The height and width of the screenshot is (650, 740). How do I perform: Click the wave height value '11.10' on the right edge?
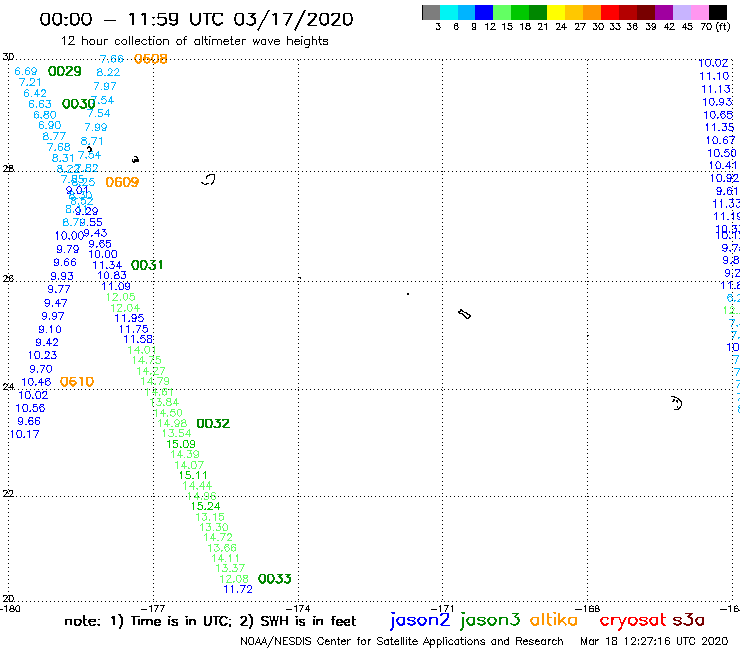tap(714, 76)
